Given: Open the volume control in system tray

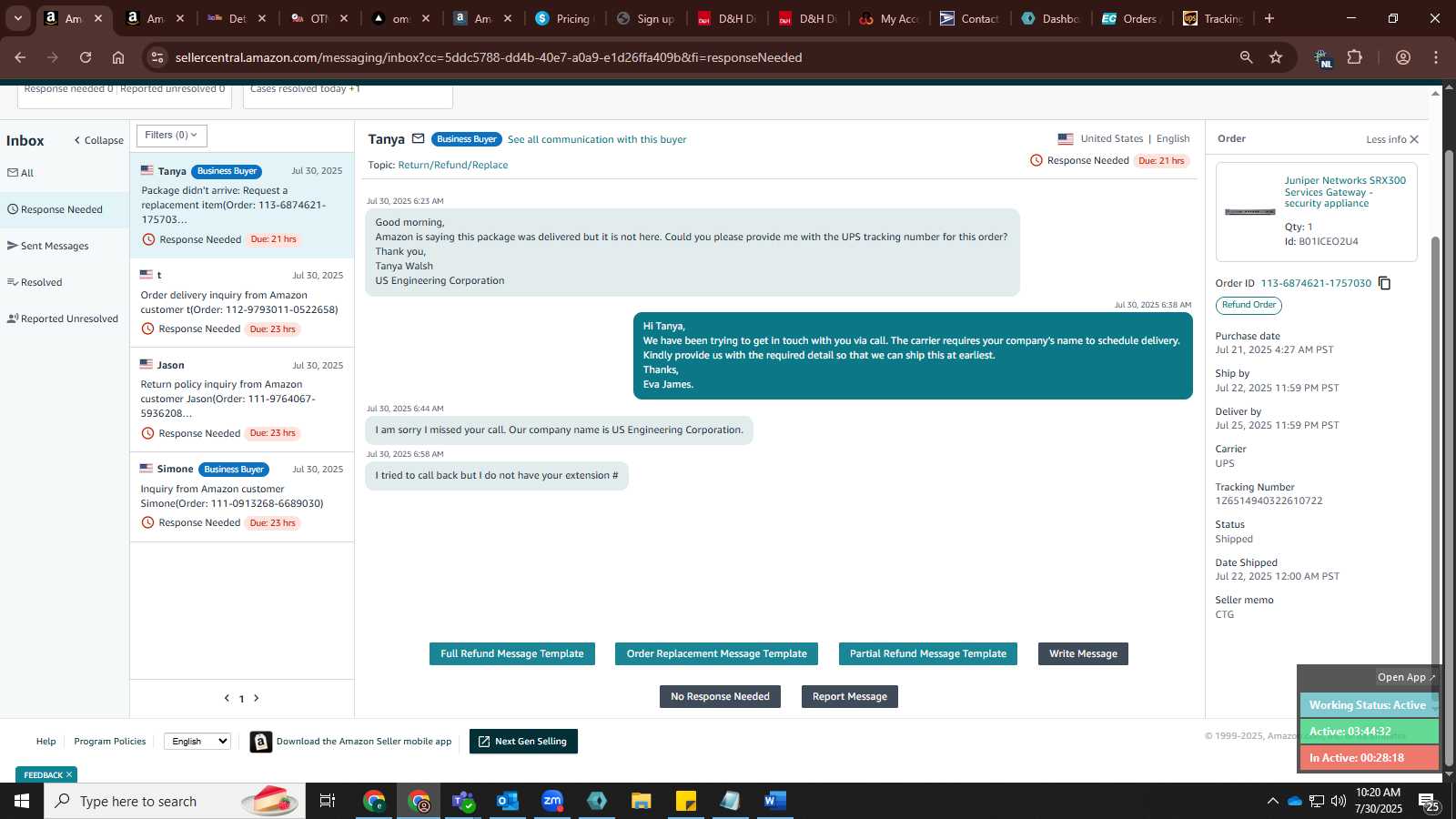Looking at the screenshot, I should pos(1339,801).
